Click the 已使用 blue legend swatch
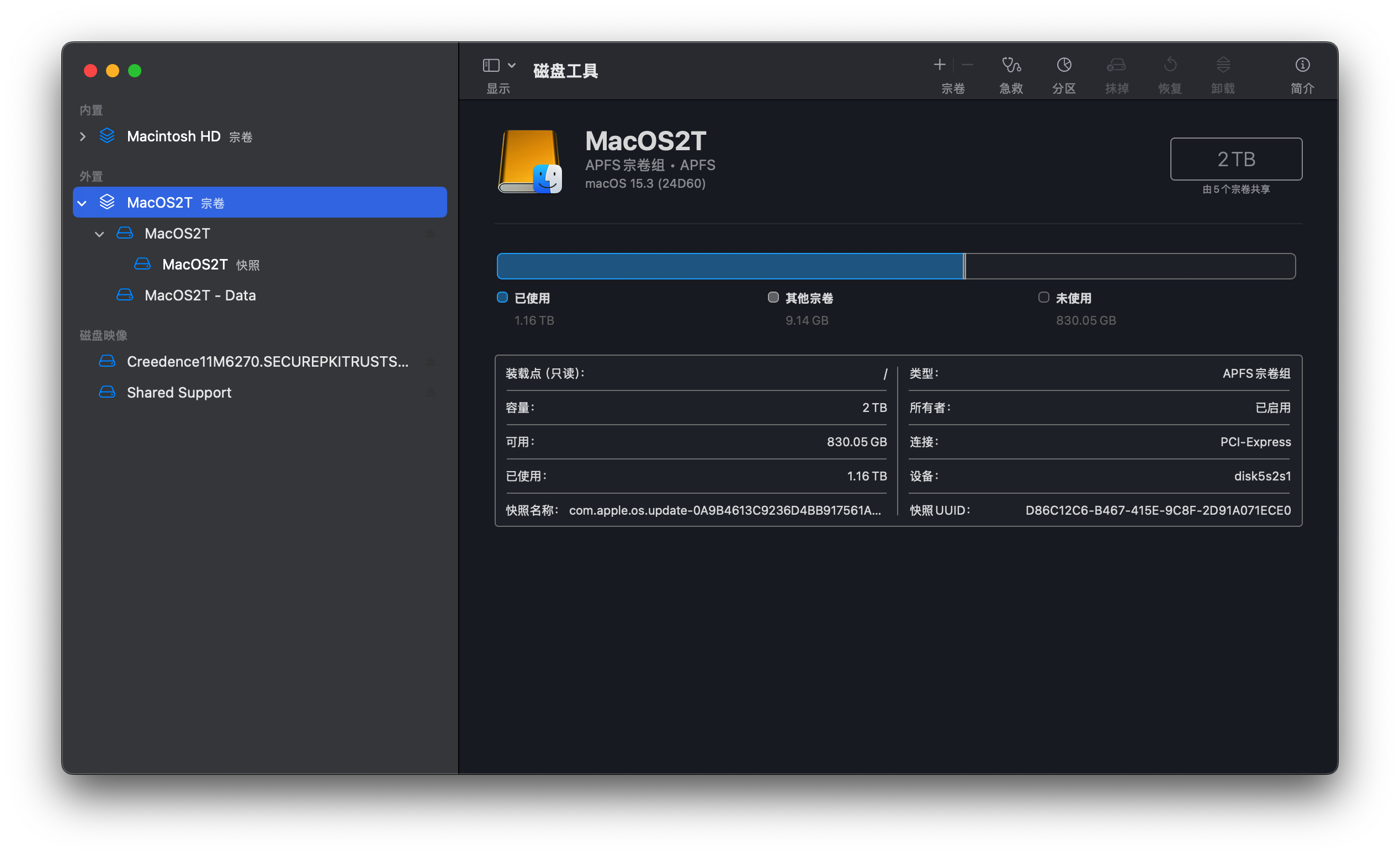Viewport: 1400px width, 856px height. (502, 297)
